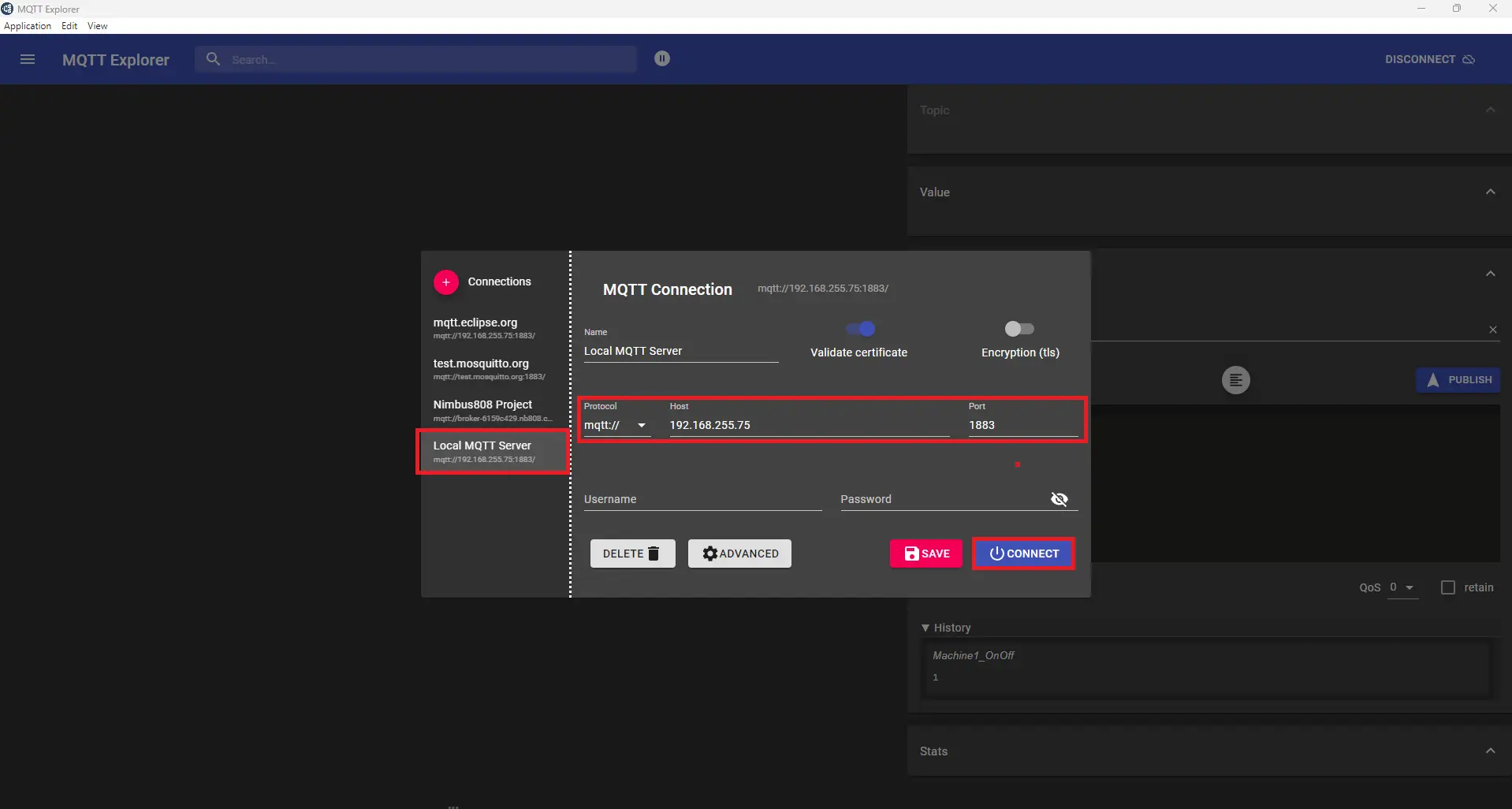
Task: Collapse the Value panel
Action: pos(1490,192)
